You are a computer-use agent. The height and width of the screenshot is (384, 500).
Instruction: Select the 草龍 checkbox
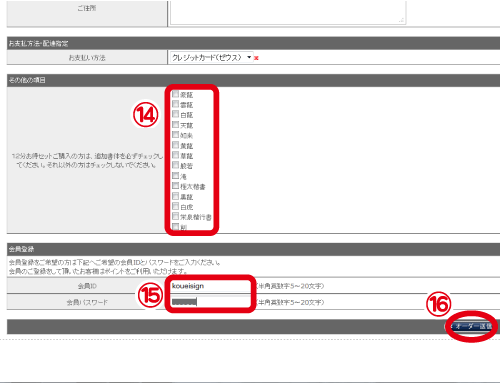176,155
